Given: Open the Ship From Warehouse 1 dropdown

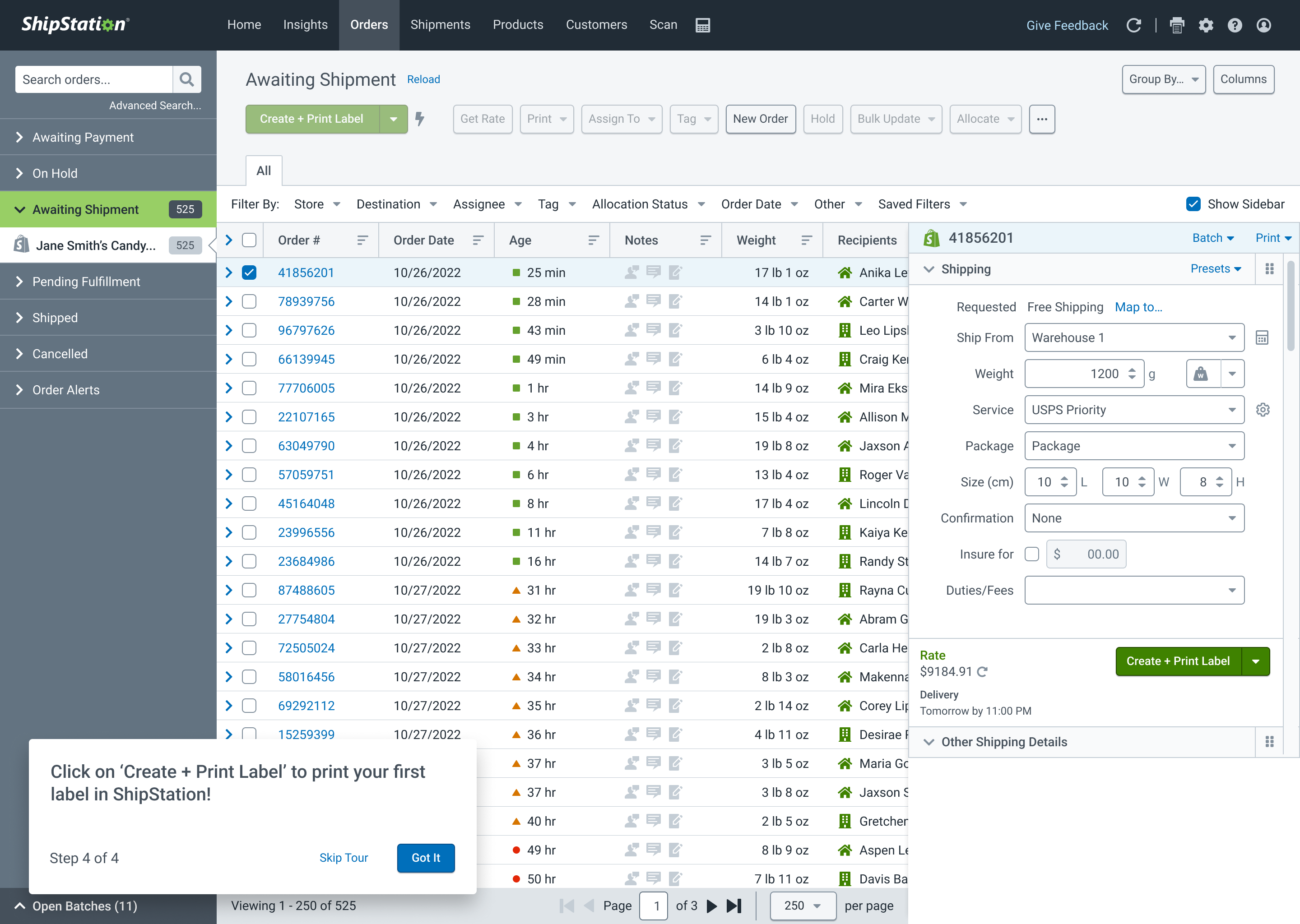Looking at the screenshot, I should point(1134,338).
